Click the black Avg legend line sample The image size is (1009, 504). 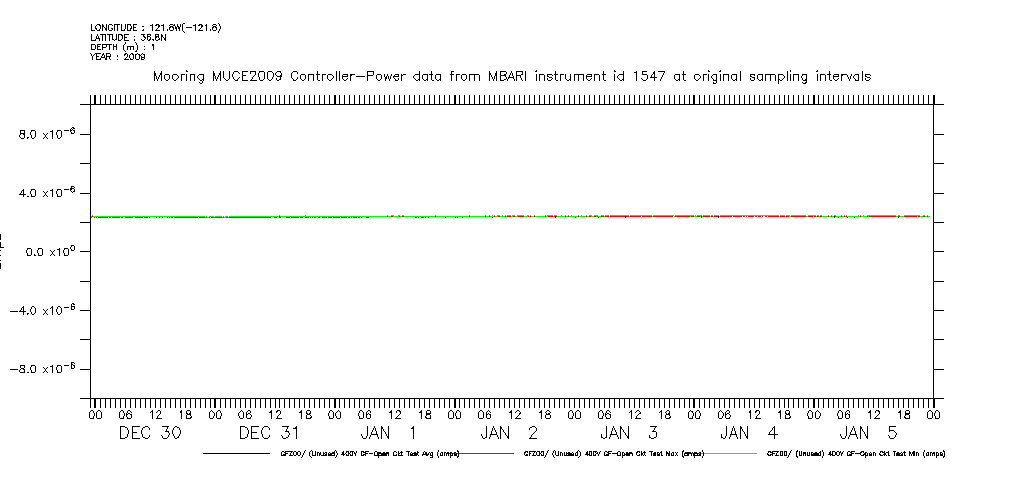pos(240,453)
